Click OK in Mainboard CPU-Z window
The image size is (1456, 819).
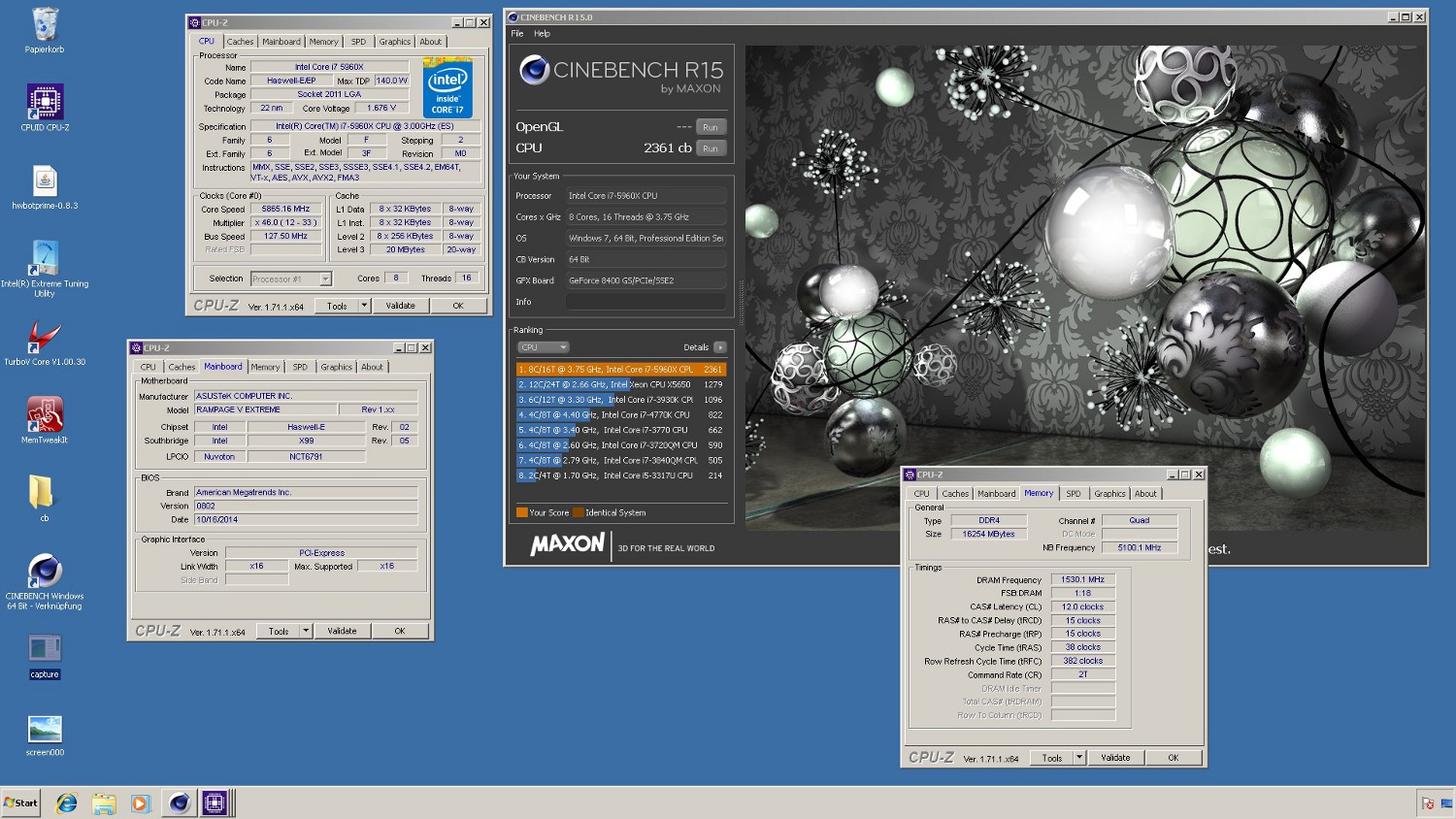[400, 631]
